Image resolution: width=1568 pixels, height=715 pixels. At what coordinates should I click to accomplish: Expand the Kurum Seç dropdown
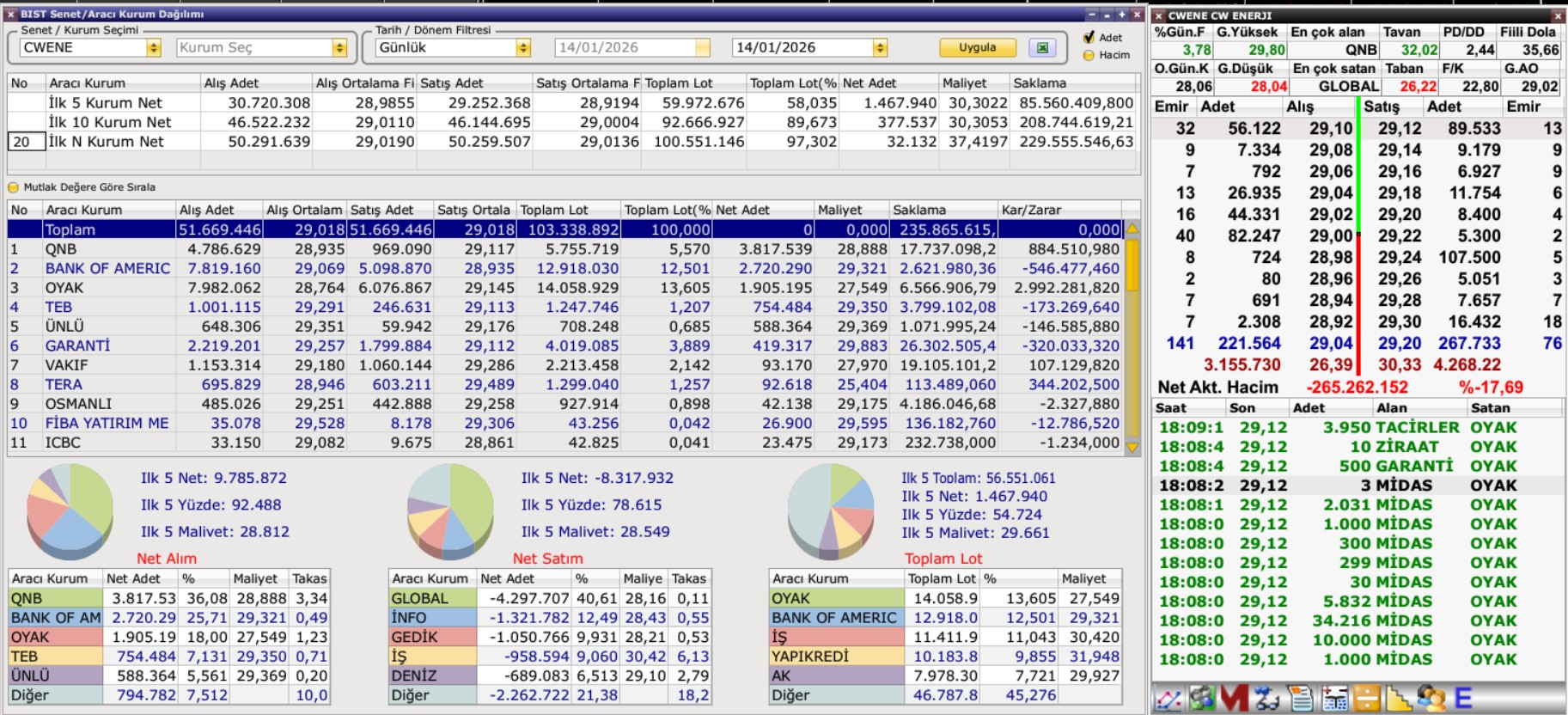click(x=339, y=48)
